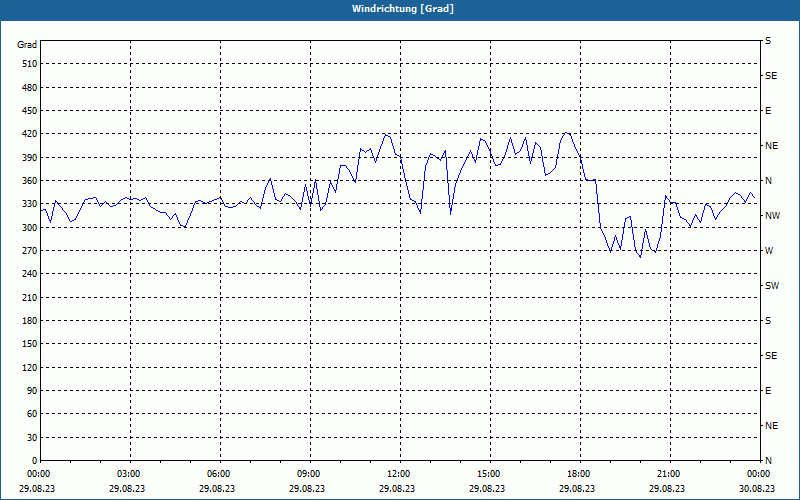Click the SE compass label just above 480 level
Image resolution: width=800 pixels, height=500 pixels.
coord(771,76)
